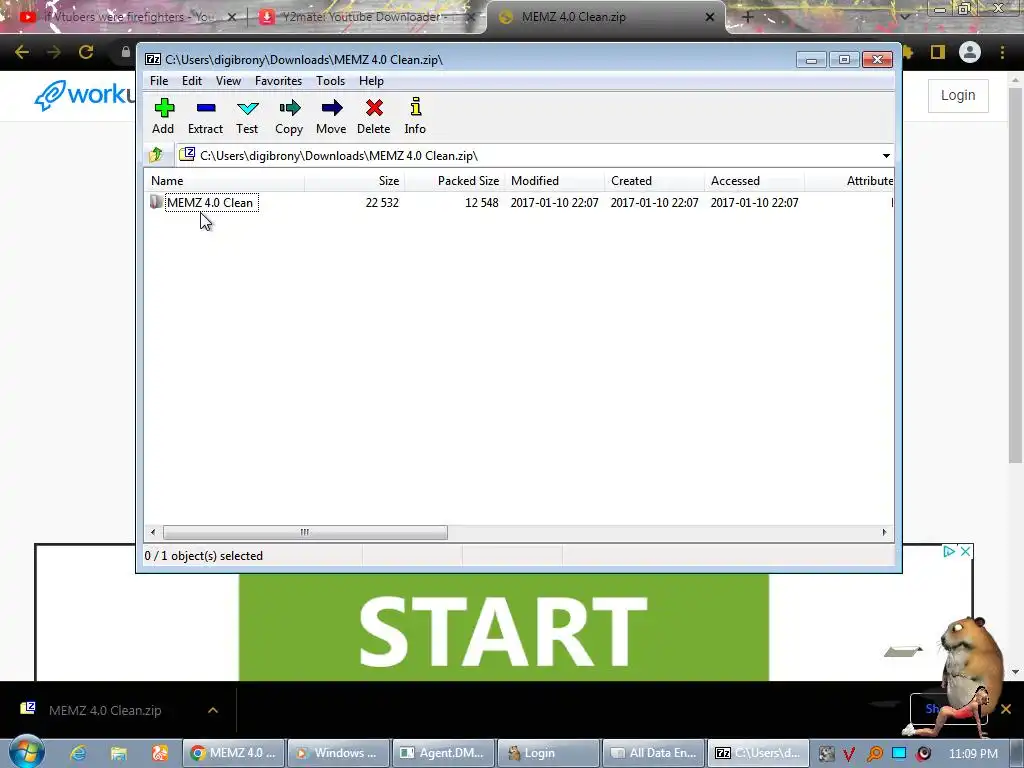
Task: Click the Add toolbar icon in 7-Zip
Action: 163,116
